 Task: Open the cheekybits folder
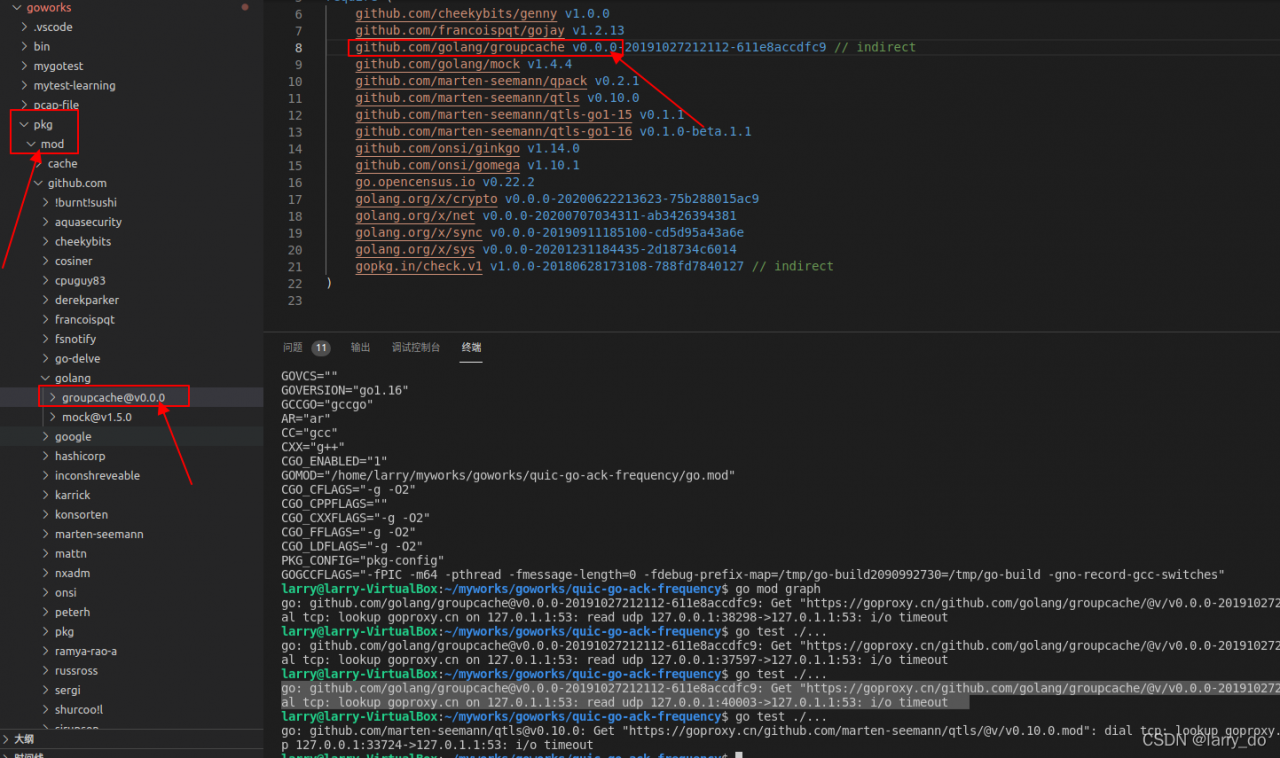tap(83, 242)
